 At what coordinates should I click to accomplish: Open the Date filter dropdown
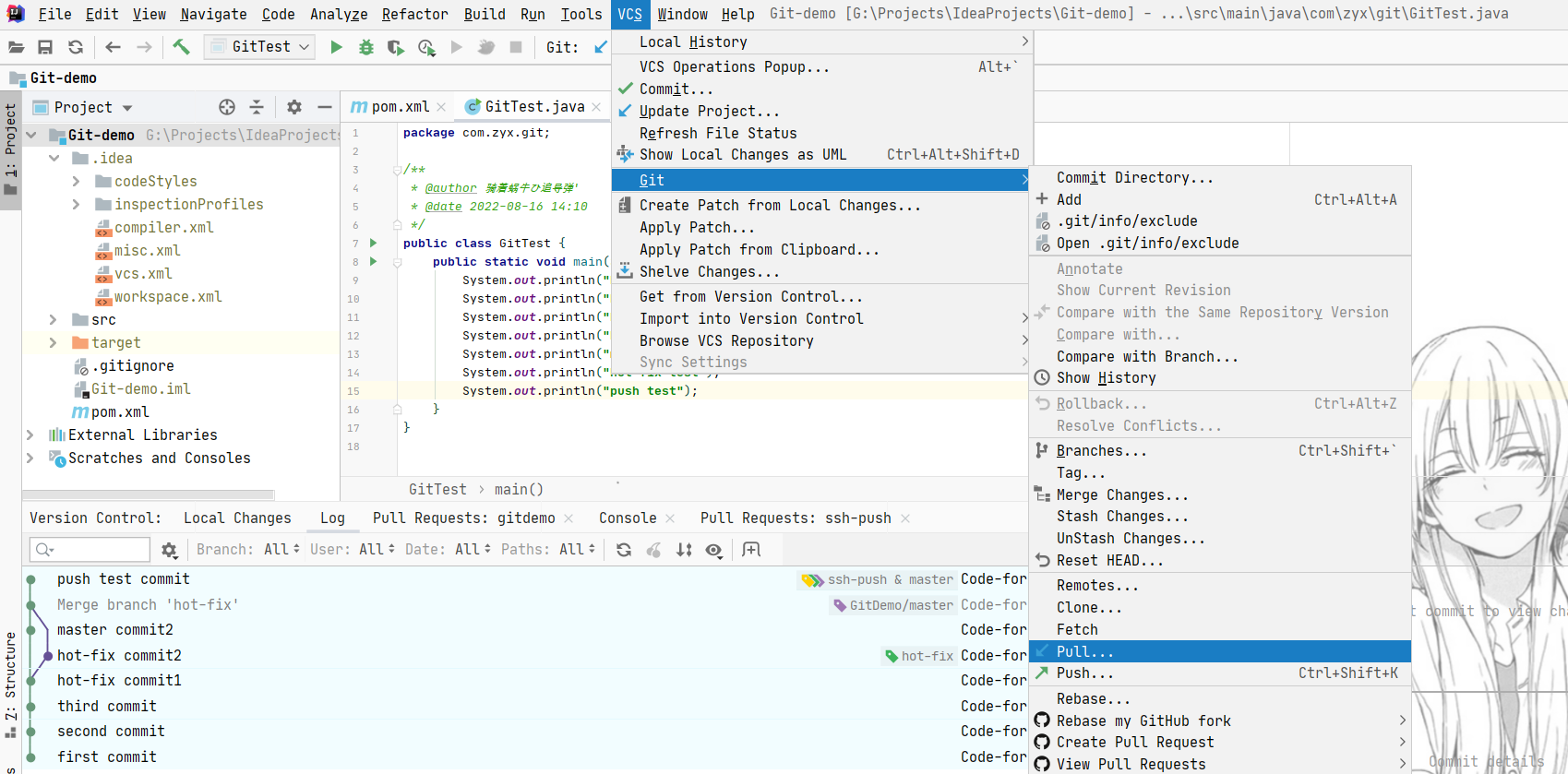tap(448, 550)
